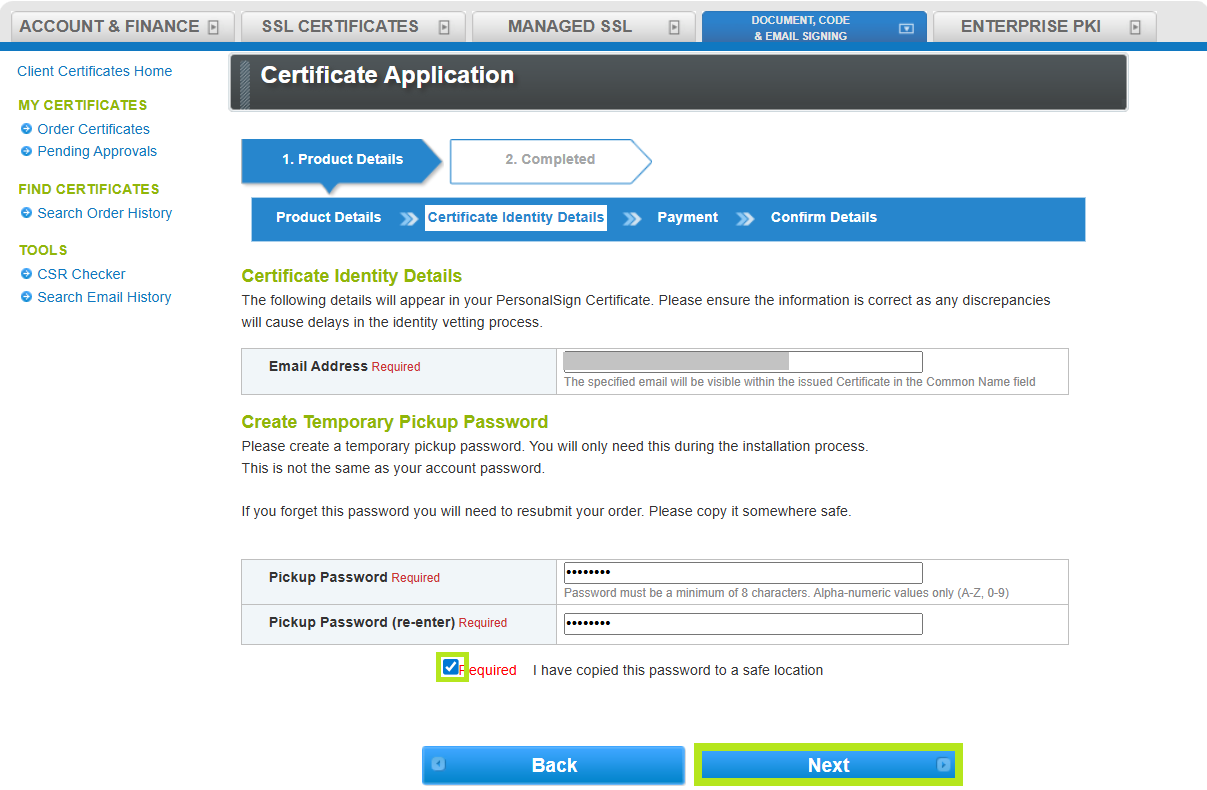The width and height of the screenshot is (1207, 790).
Task: Click the Completed step indicator
Action: coord(548,159)
